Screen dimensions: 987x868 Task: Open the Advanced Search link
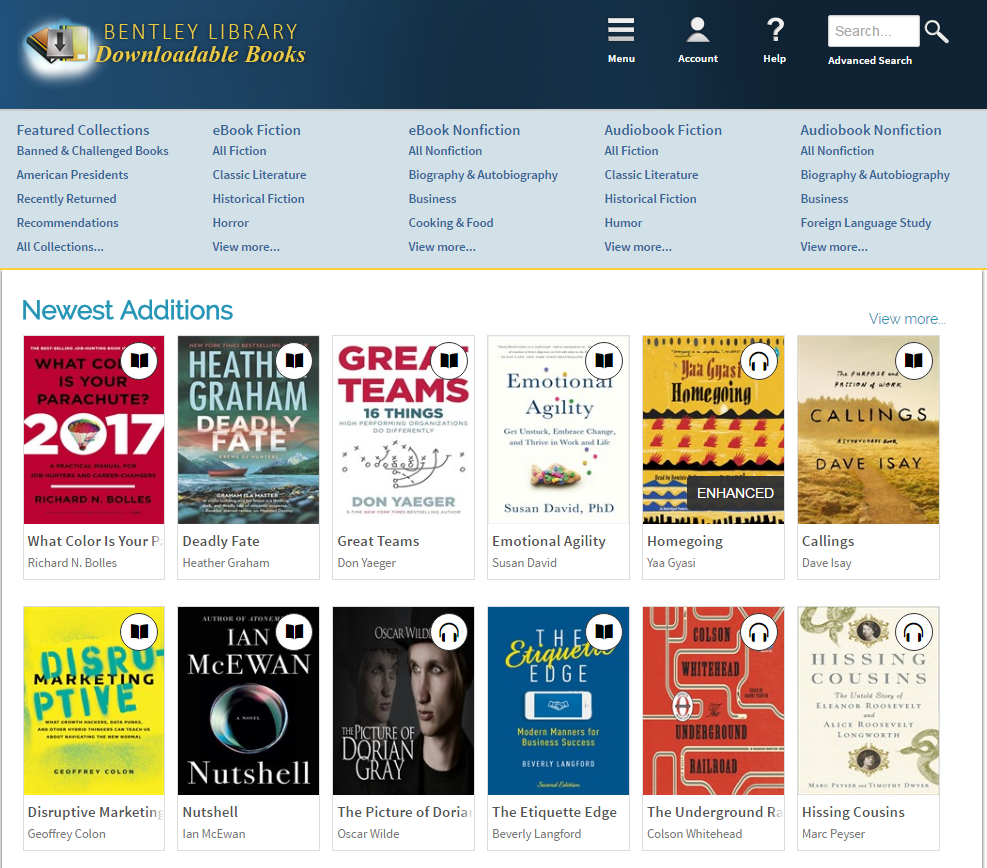pyautogui.click(x=870, y=61)
